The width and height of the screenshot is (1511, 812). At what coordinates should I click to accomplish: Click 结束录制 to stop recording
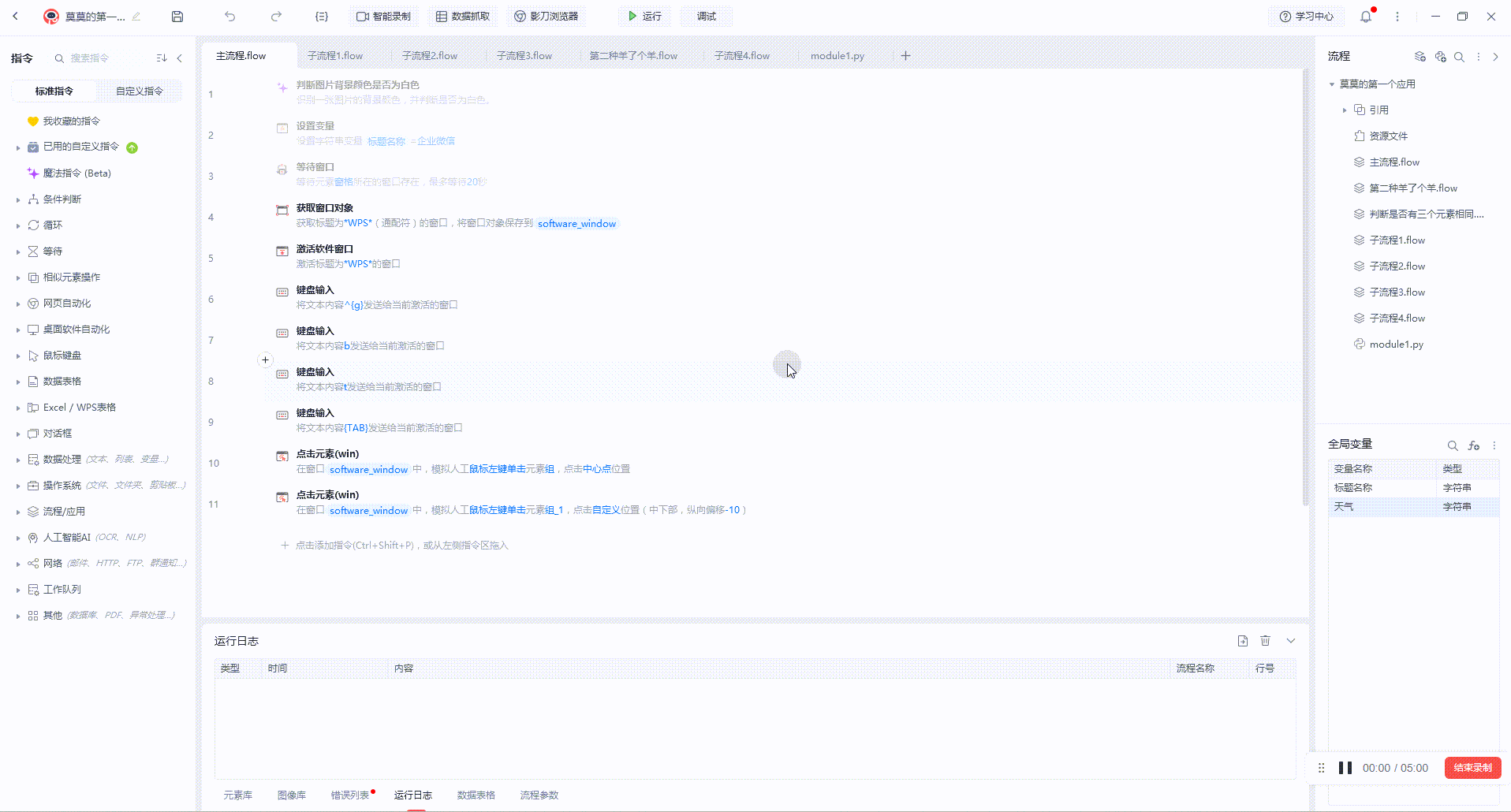coord(1472,768)
